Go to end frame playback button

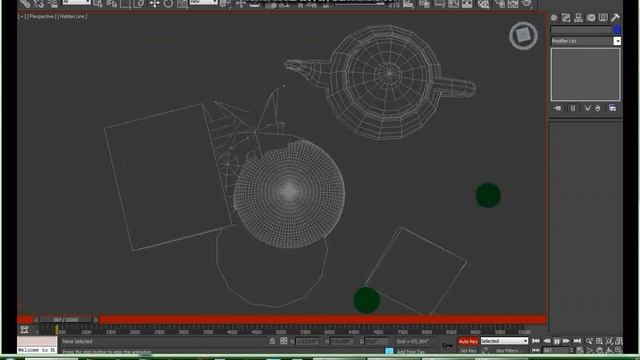coord(577,341)
